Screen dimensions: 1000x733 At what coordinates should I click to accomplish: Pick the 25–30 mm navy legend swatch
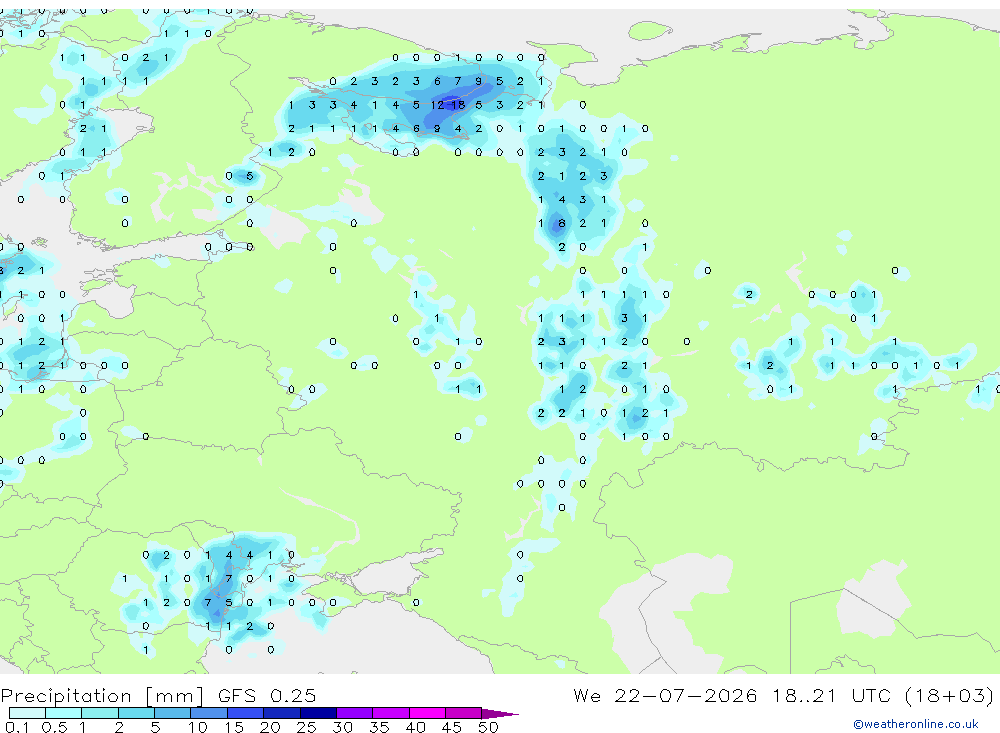click(x=318, y=713)
